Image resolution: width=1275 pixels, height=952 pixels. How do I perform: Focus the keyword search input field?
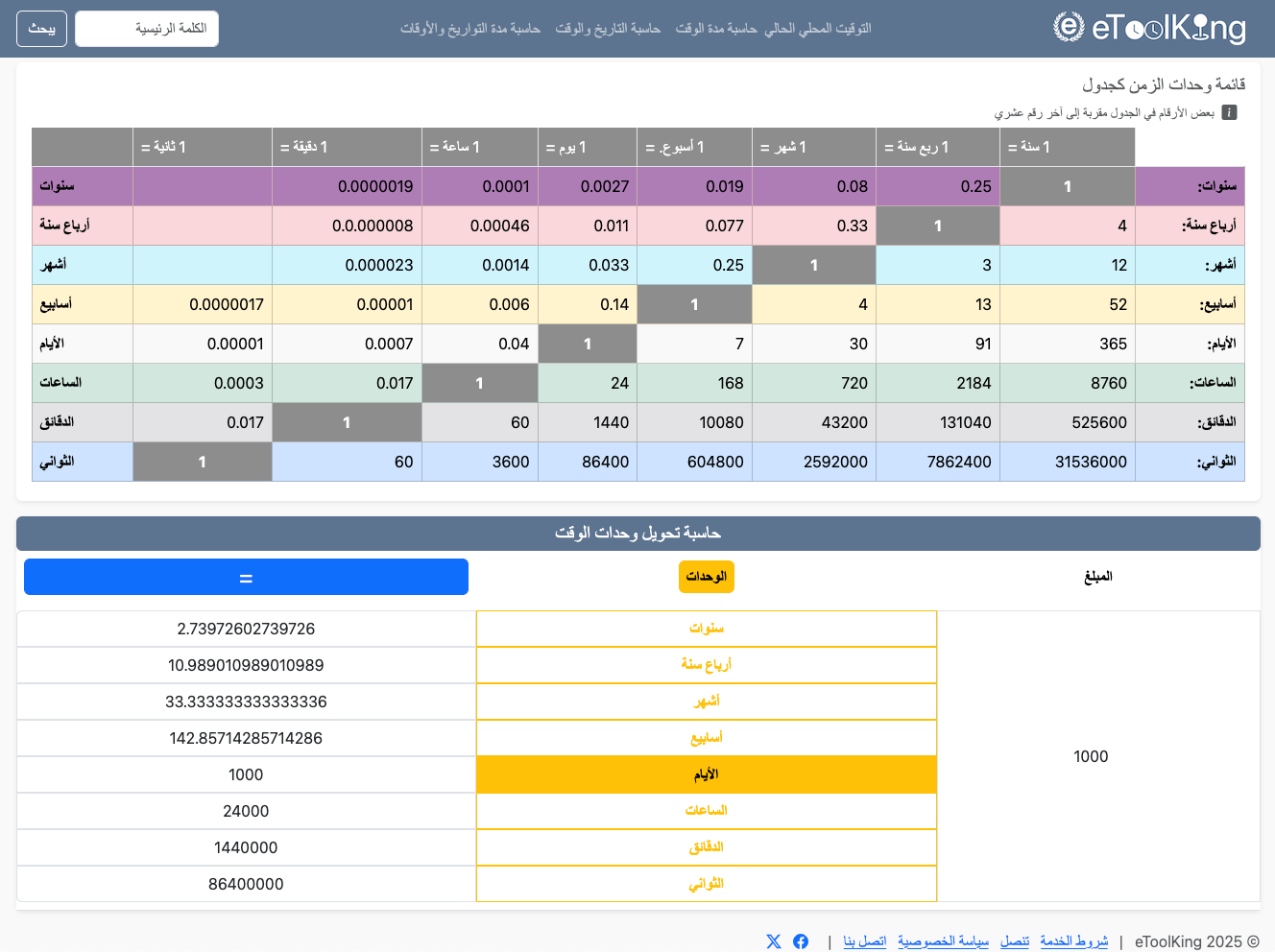click(x=147, y=29)
